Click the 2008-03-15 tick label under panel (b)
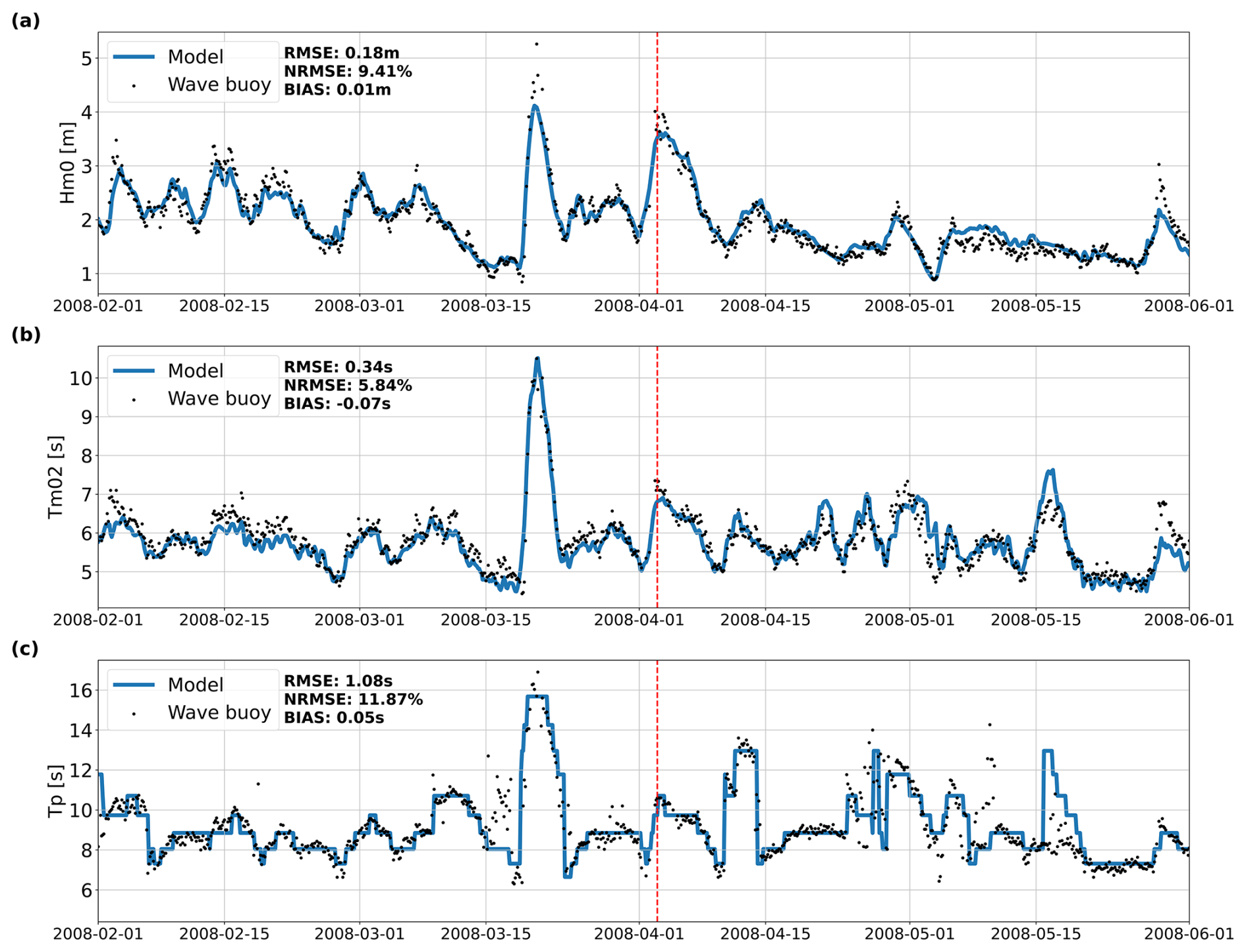 click(x=486, y=620)
